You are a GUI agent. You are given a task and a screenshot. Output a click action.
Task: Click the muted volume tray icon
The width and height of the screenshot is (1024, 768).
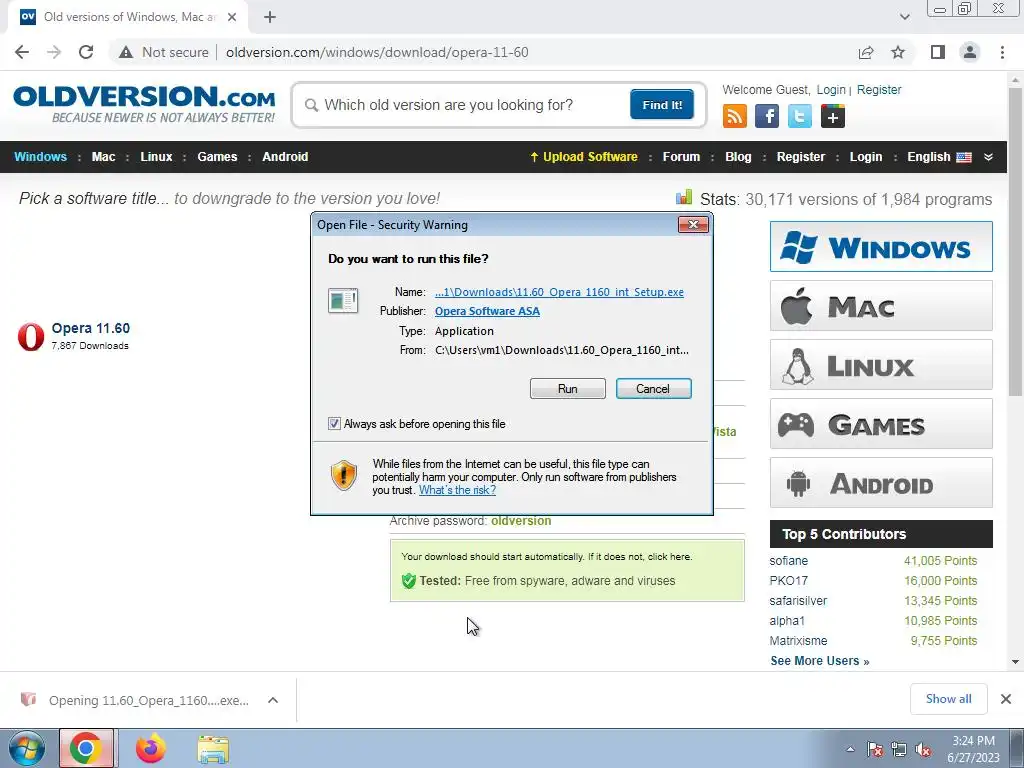(x=924, y=750)
